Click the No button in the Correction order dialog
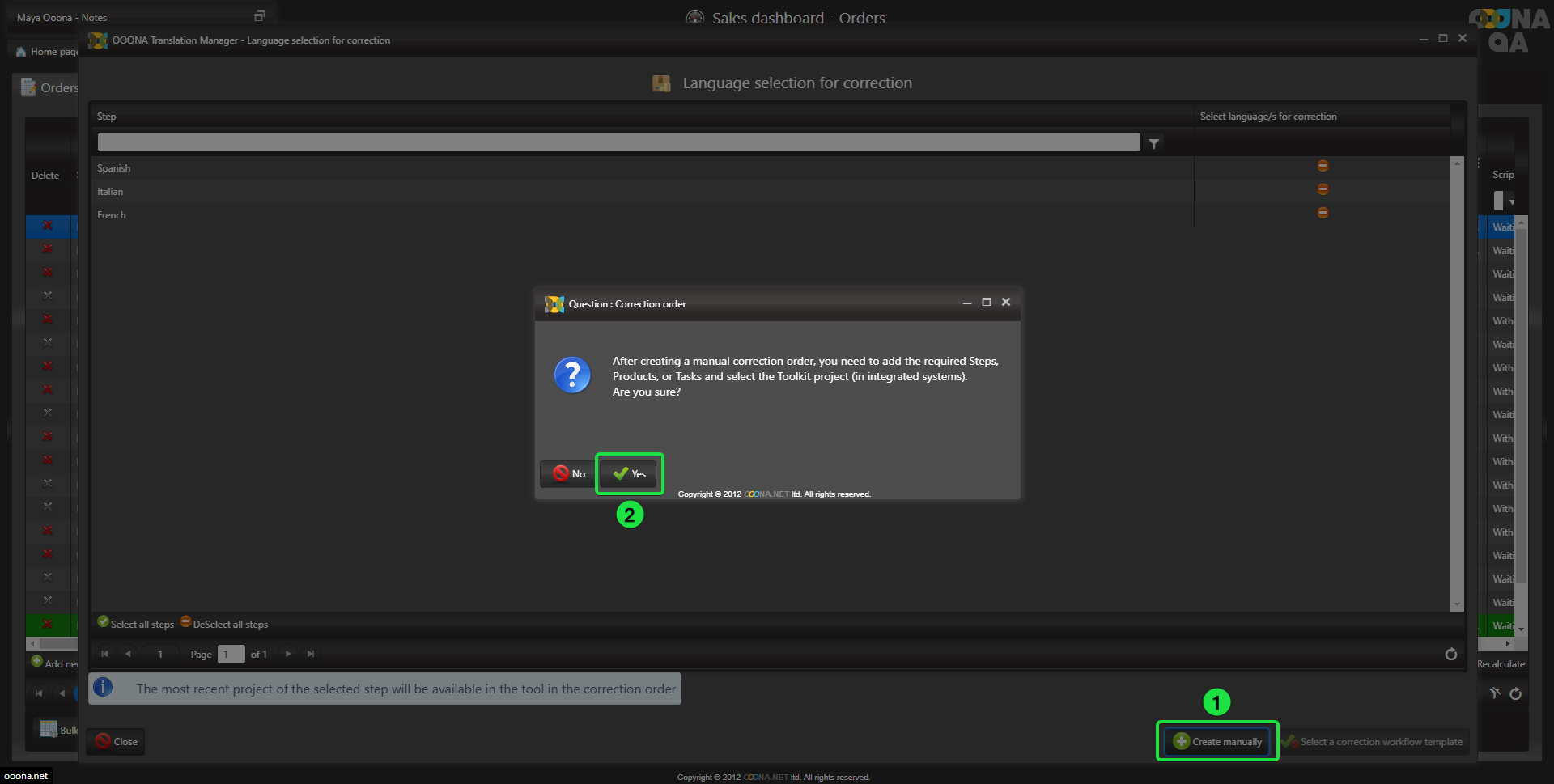Viewport: 1554px width, 784px height. [x=568, y=474]
